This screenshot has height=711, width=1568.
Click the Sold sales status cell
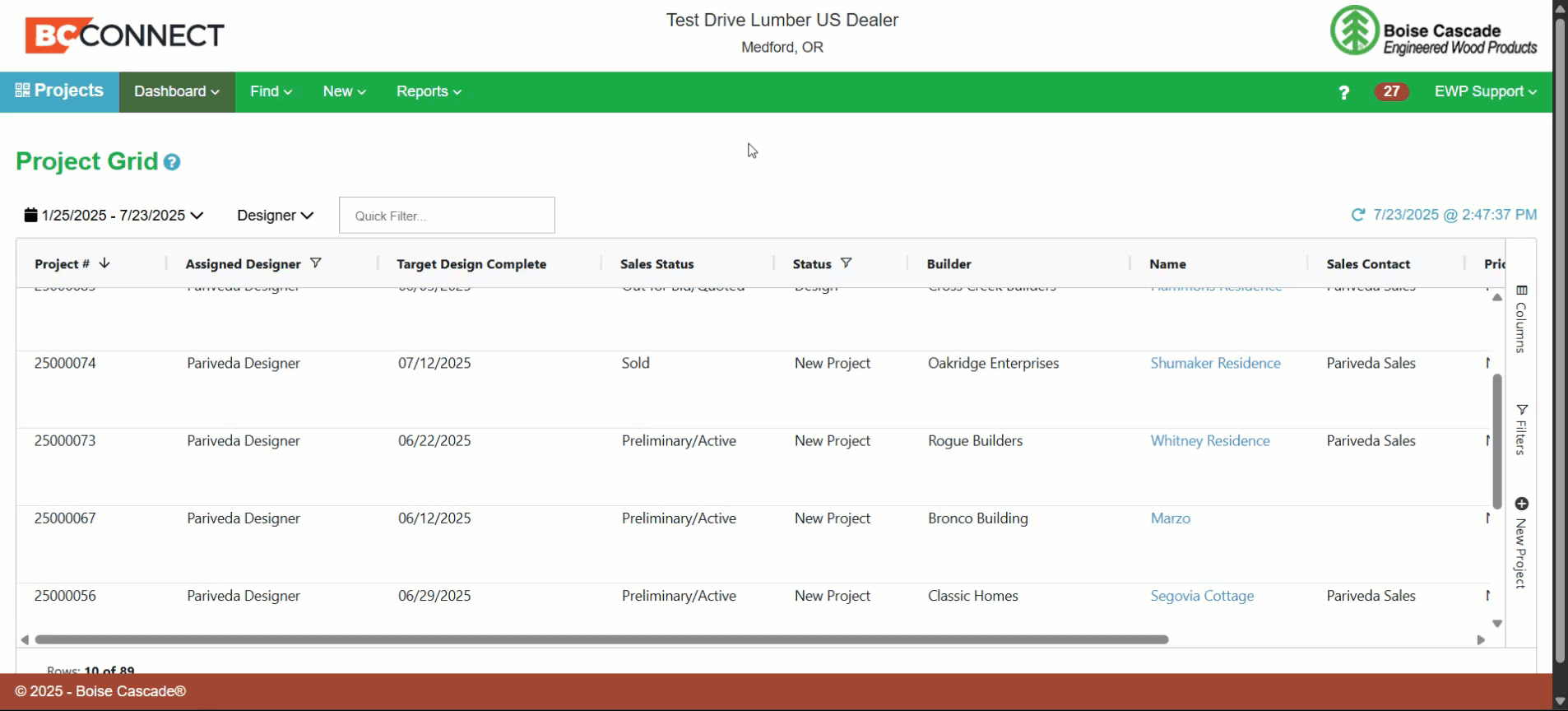[635, 363]
